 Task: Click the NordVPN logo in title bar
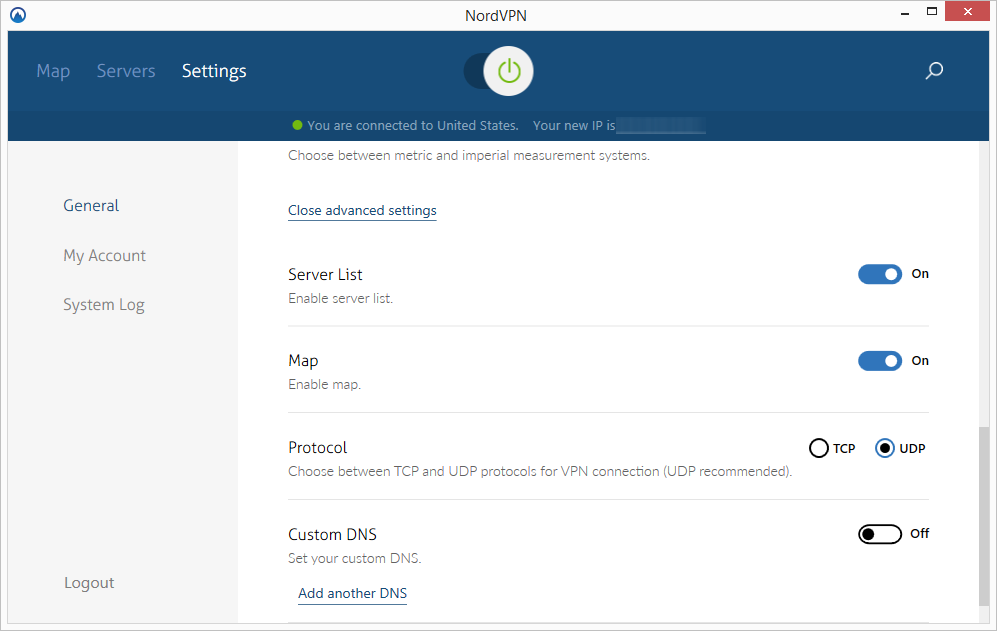[18, 15]
